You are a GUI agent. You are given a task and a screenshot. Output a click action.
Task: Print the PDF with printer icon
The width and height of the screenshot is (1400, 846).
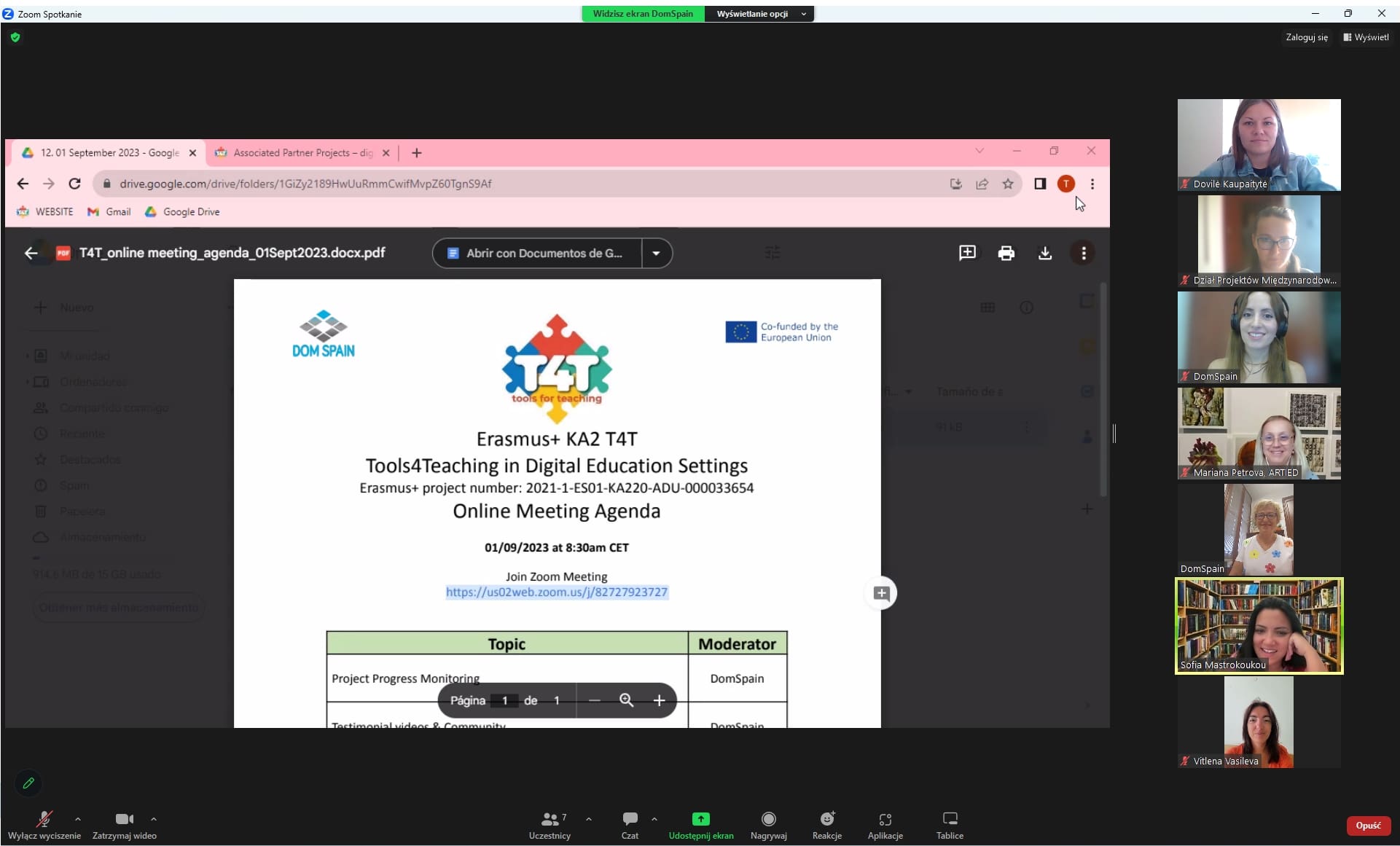[1006, 253]
